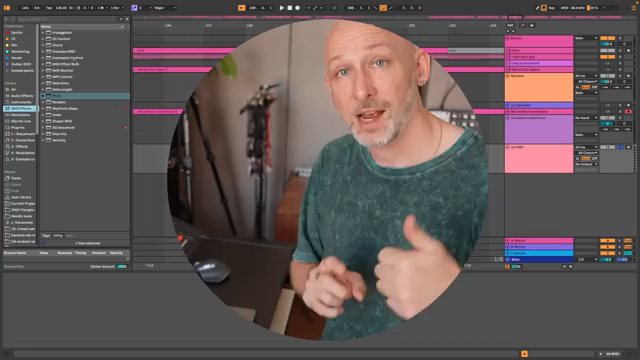Toggle the computer MIDI keyboard icon
This screenshot has height=360, width=640.
544,8
